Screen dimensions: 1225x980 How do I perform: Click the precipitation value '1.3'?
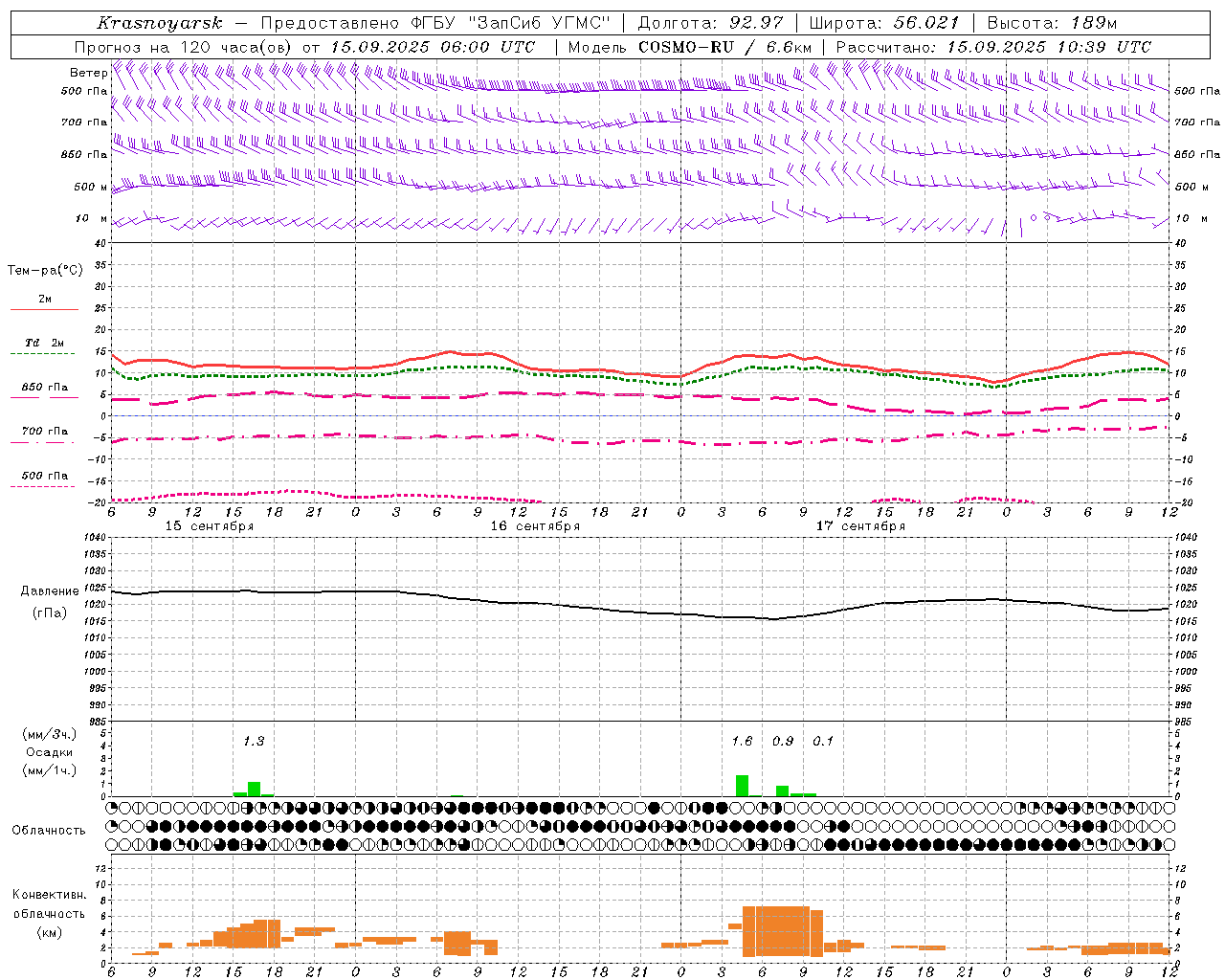click(x=254, y=742)
